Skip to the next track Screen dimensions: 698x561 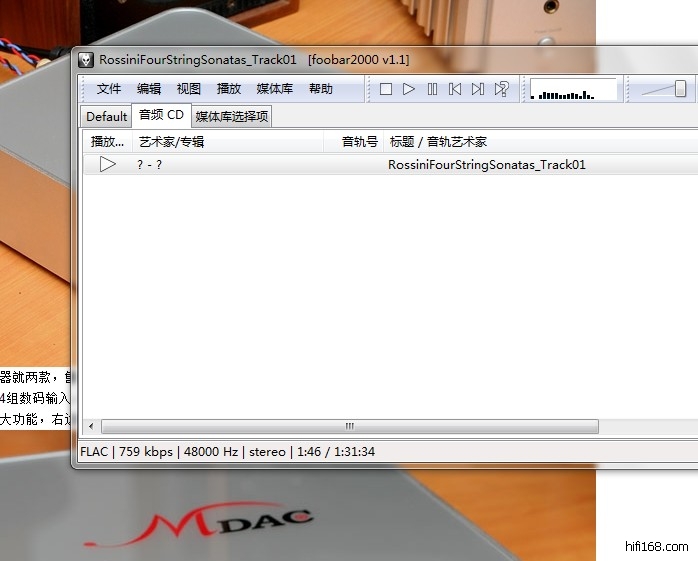478,89
